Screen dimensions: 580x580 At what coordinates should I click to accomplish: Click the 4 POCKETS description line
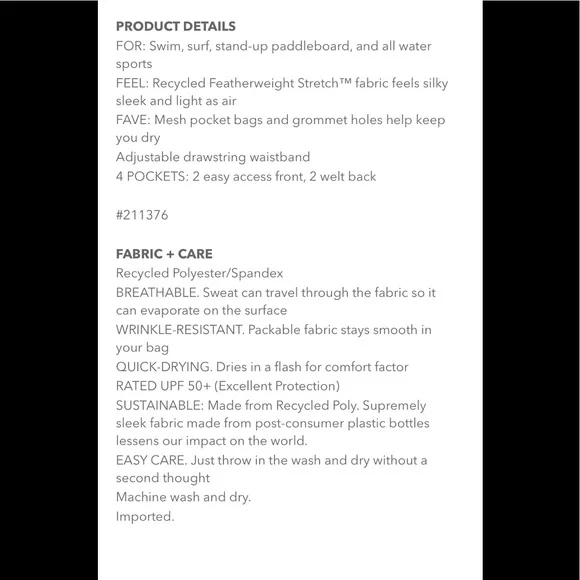click(246, 176)
